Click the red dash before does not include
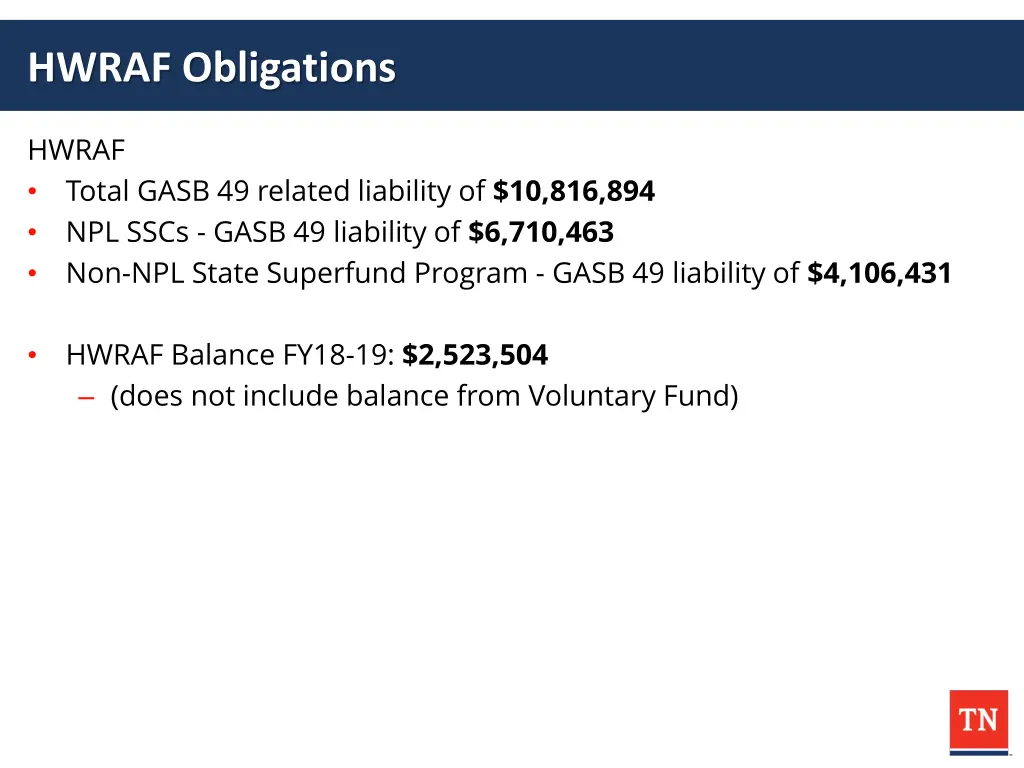This screenshot has height=768, width=1024. [86, 397]
